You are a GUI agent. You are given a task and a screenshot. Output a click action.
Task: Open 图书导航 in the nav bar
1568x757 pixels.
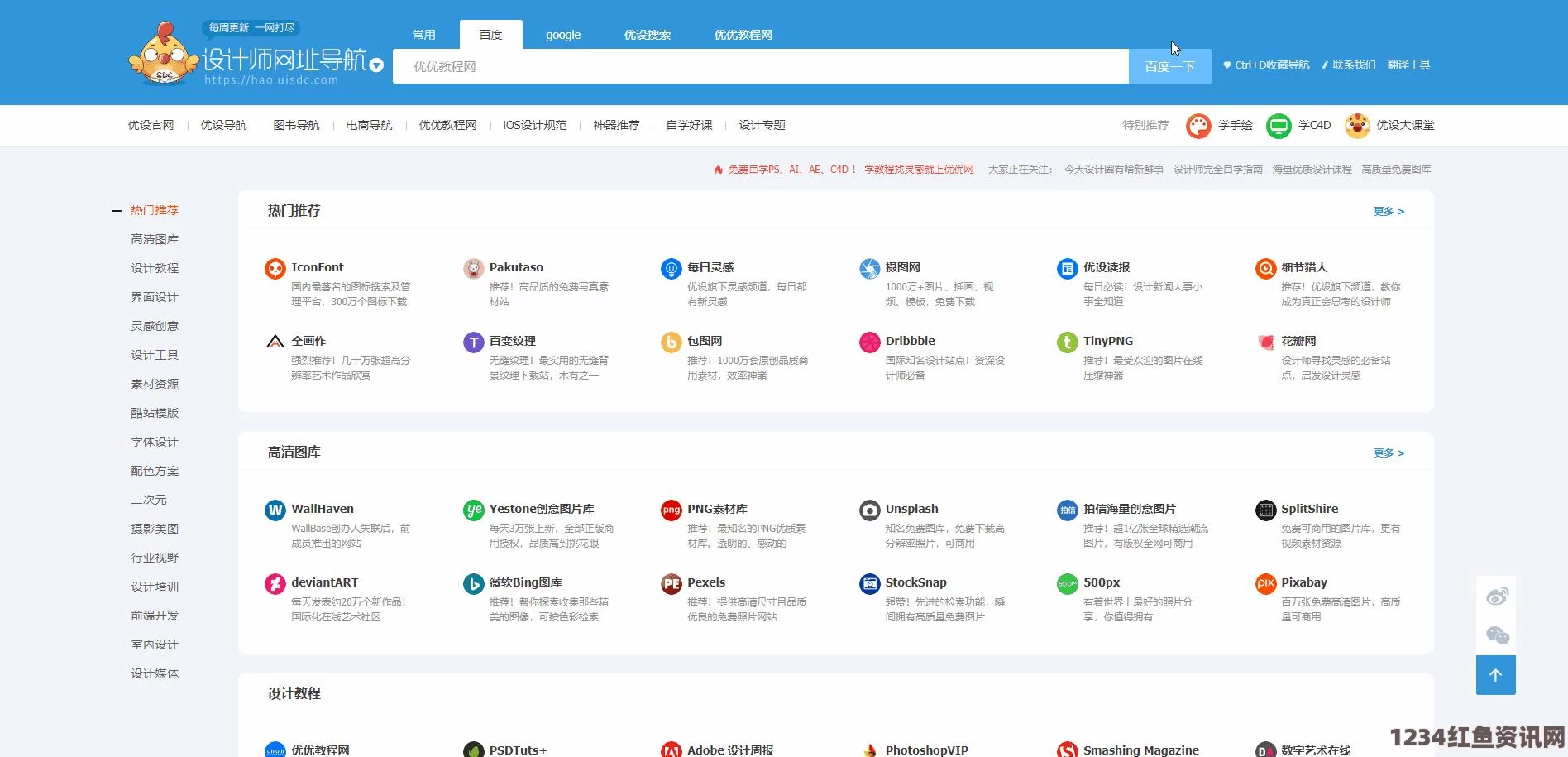tap(296, 125)
